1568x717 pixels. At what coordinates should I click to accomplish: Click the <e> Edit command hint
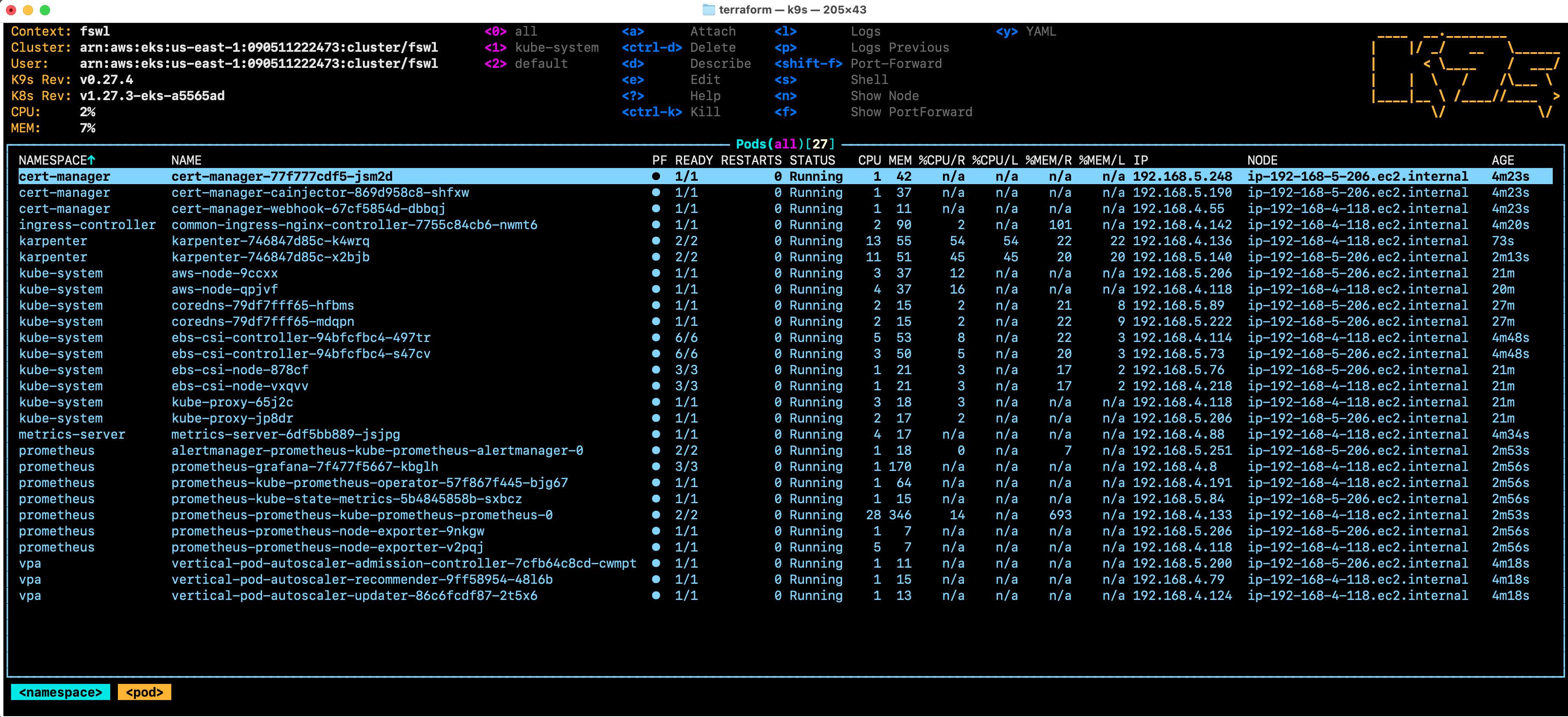click(671, 80)
